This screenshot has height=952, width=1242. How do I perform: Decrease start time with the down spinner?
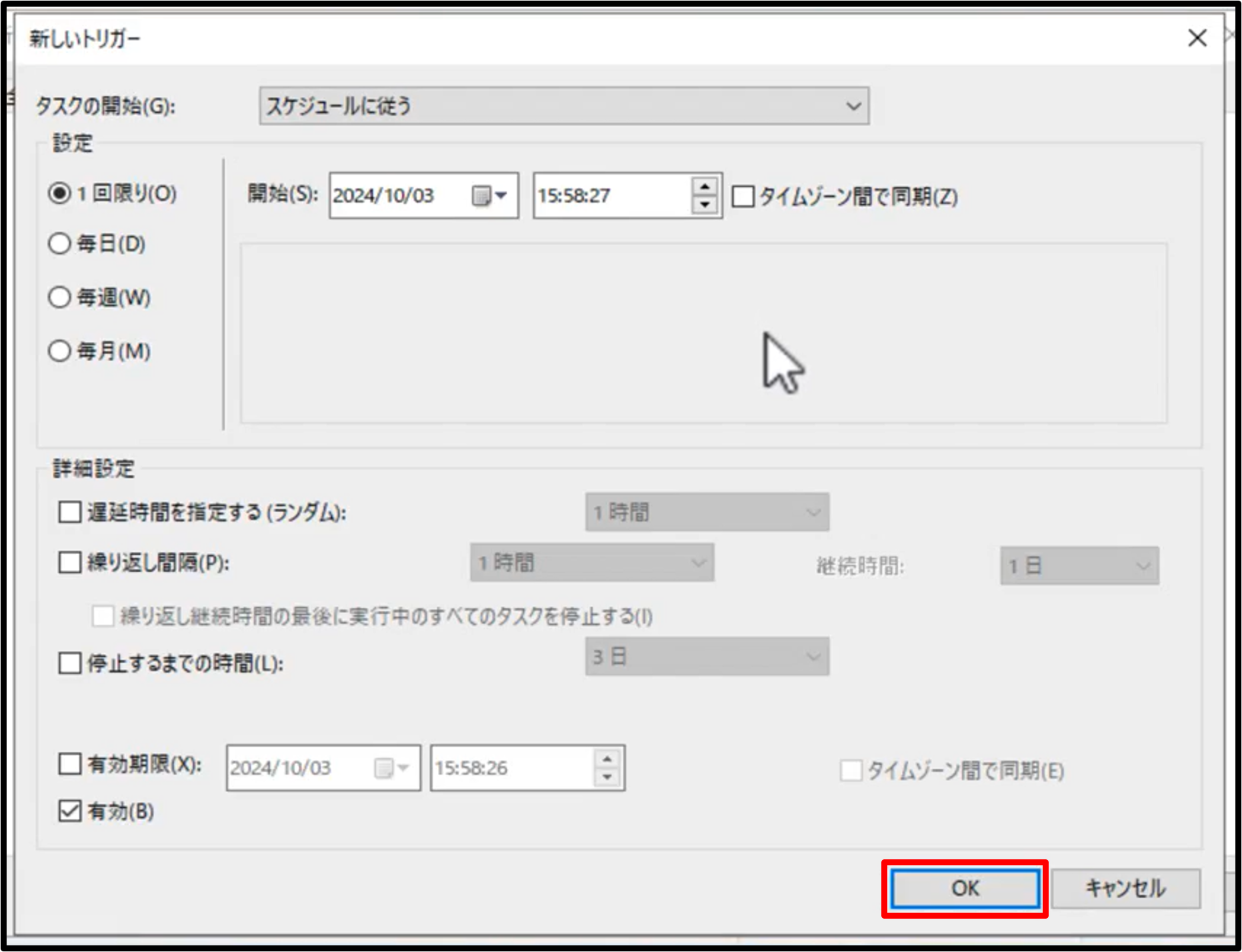coord(705,205)
